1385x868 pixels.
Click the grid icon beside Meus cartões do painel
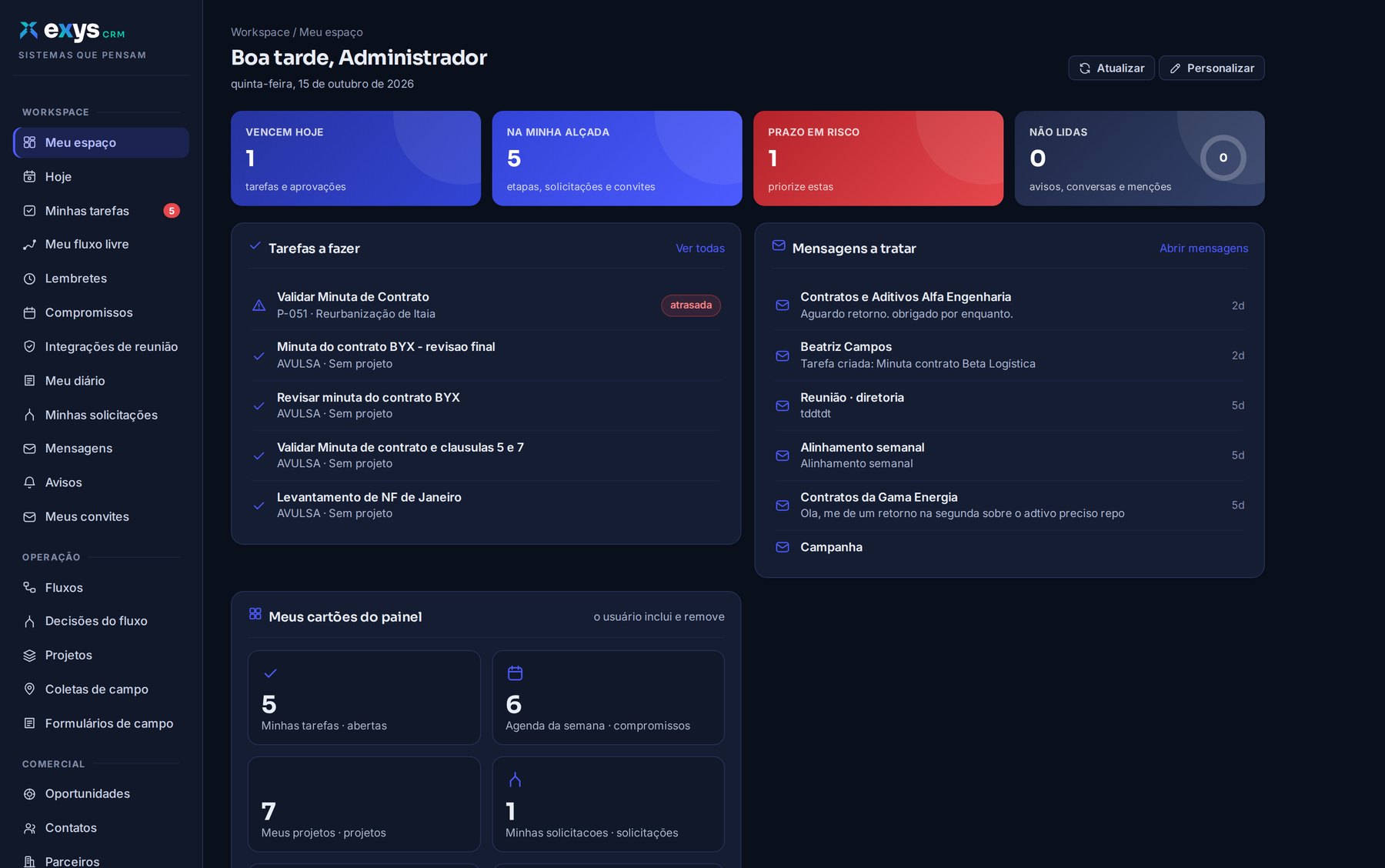pos(255,614)
